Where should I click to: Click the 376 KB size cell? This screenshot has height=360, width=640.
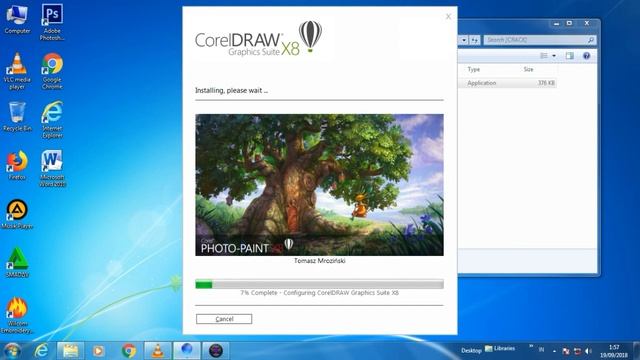pyautogui.click(x=546, y=83)
